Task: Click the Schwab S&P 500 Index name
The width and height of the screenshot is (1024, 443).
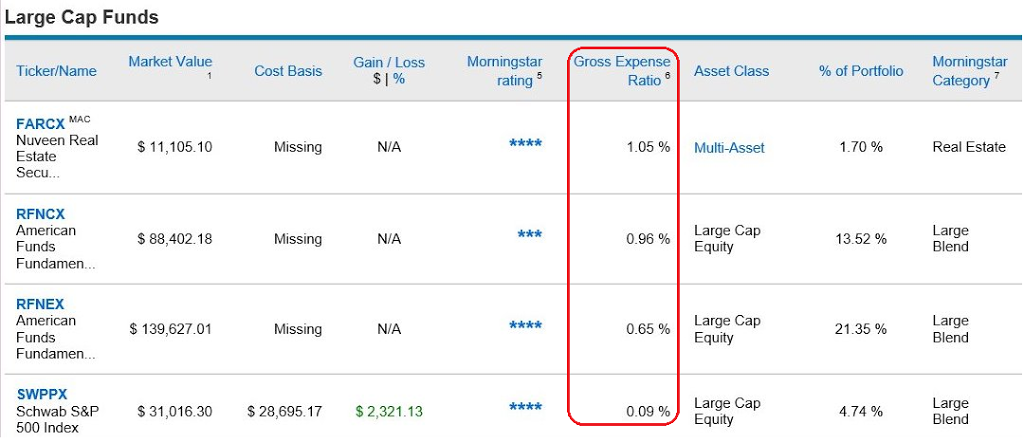Action: [x=57, y=419]
